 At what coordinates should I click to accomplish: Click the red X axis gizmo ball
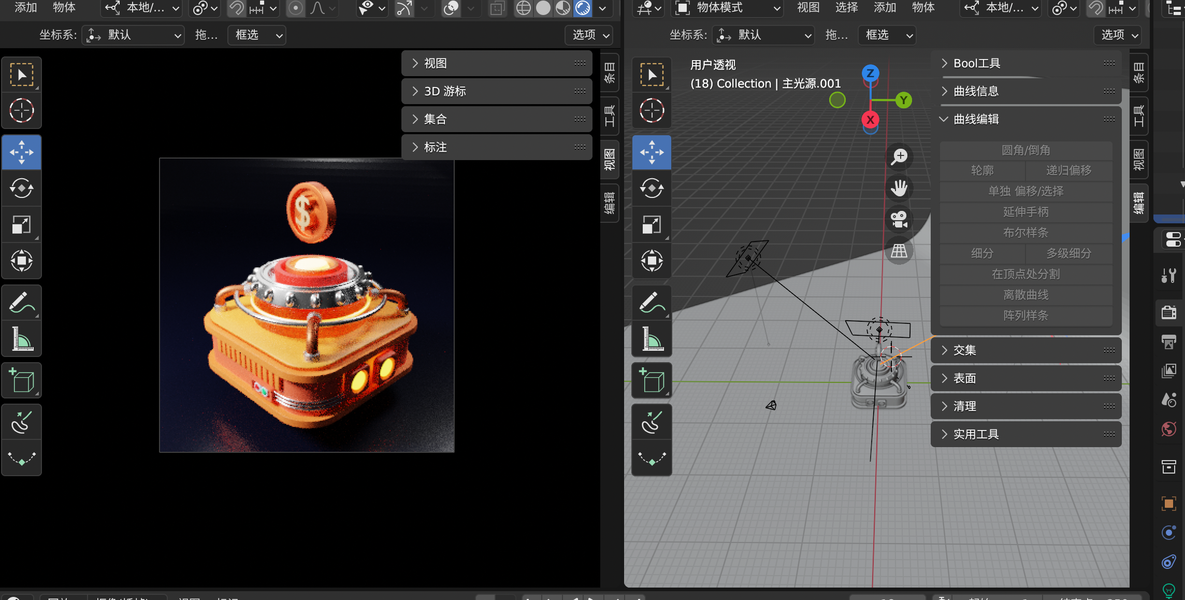(x=870, y=119)
